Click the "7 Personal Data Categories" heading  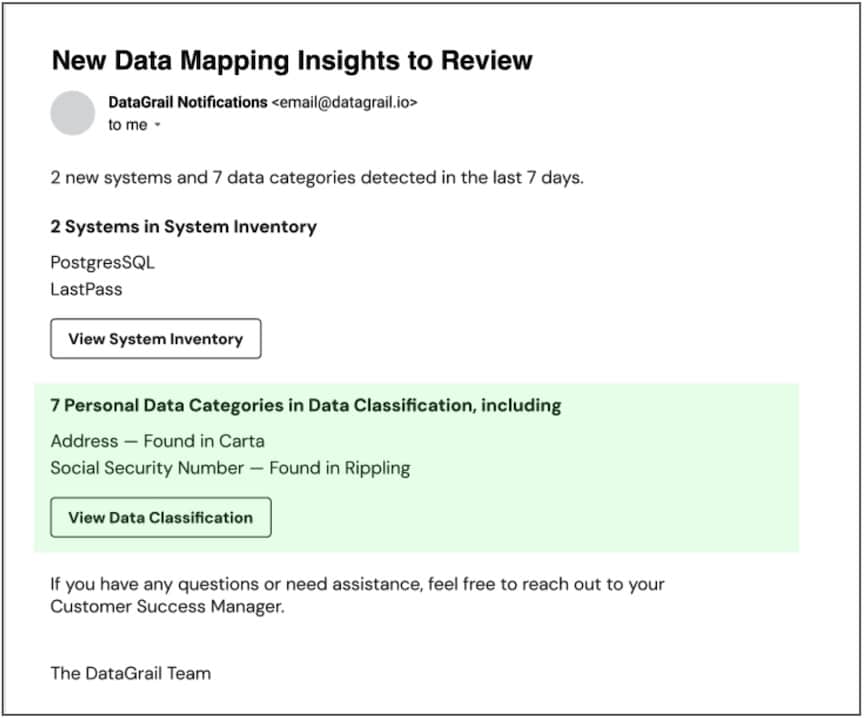point(305,405)
